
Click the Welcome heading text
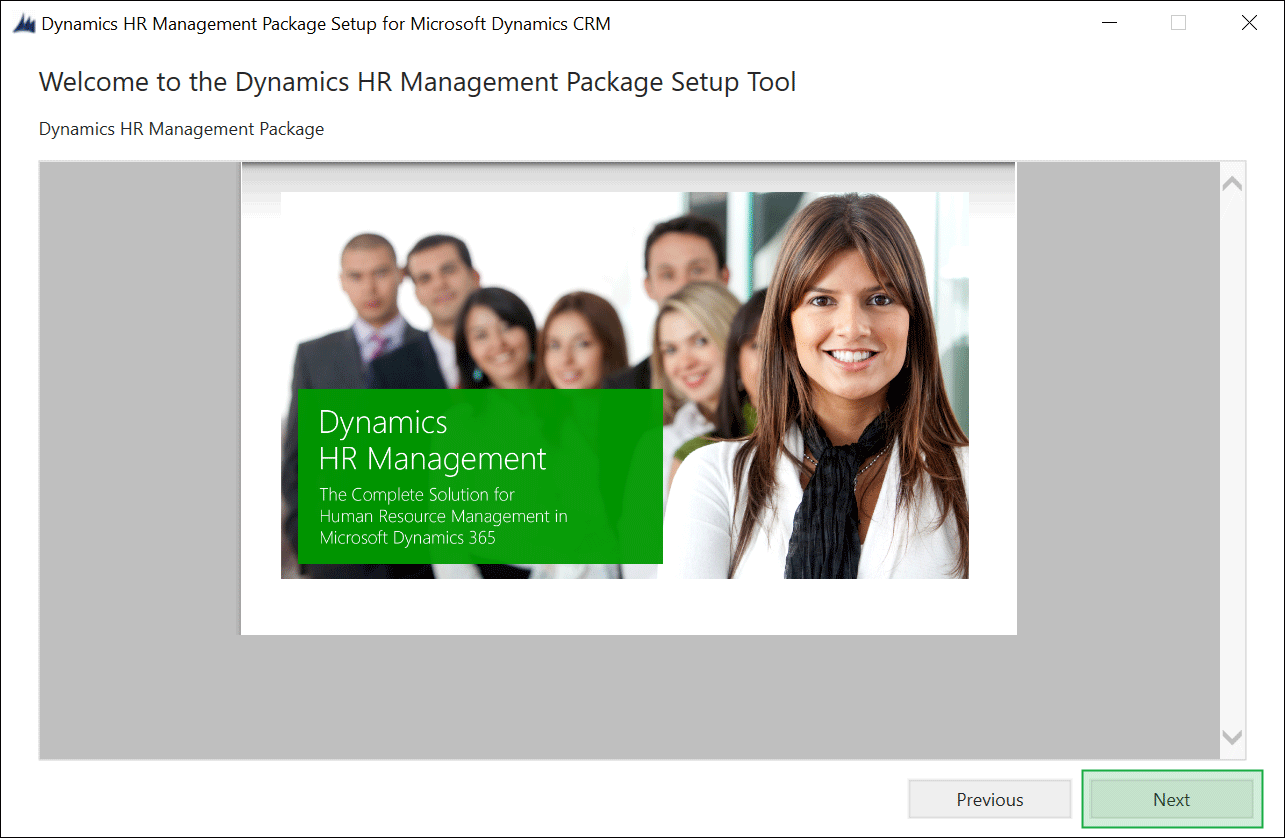coord(416,81)
